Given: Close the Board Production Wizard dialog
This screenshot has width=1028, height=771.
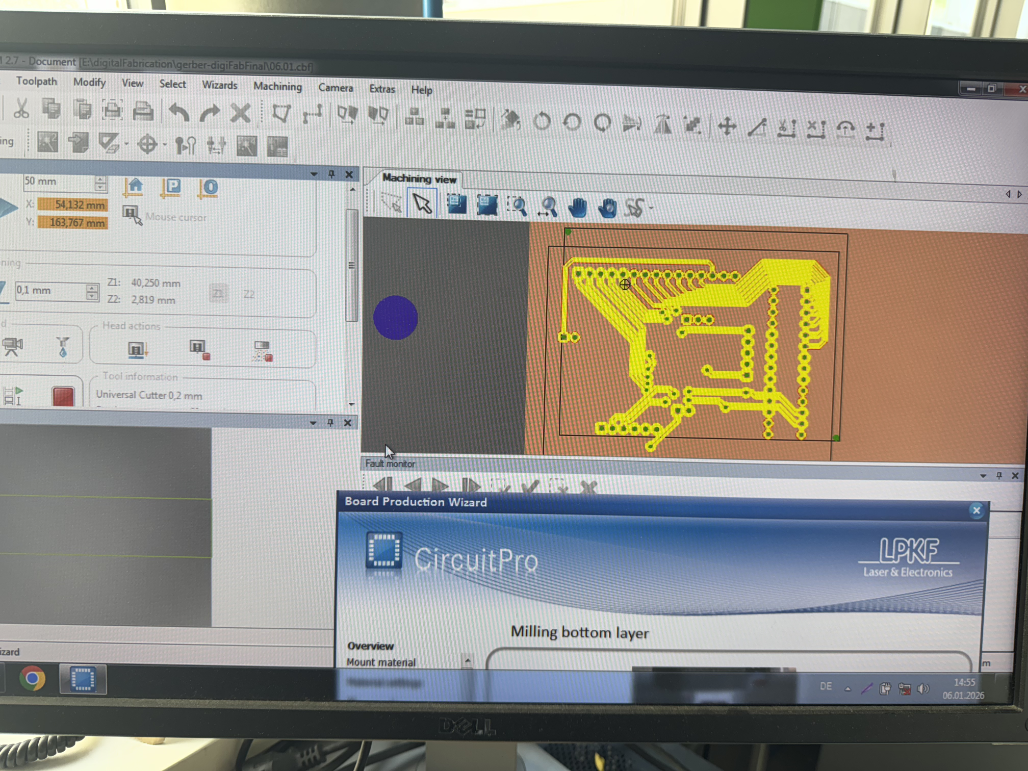Looking at the screenshot, I should click(975, 510).
